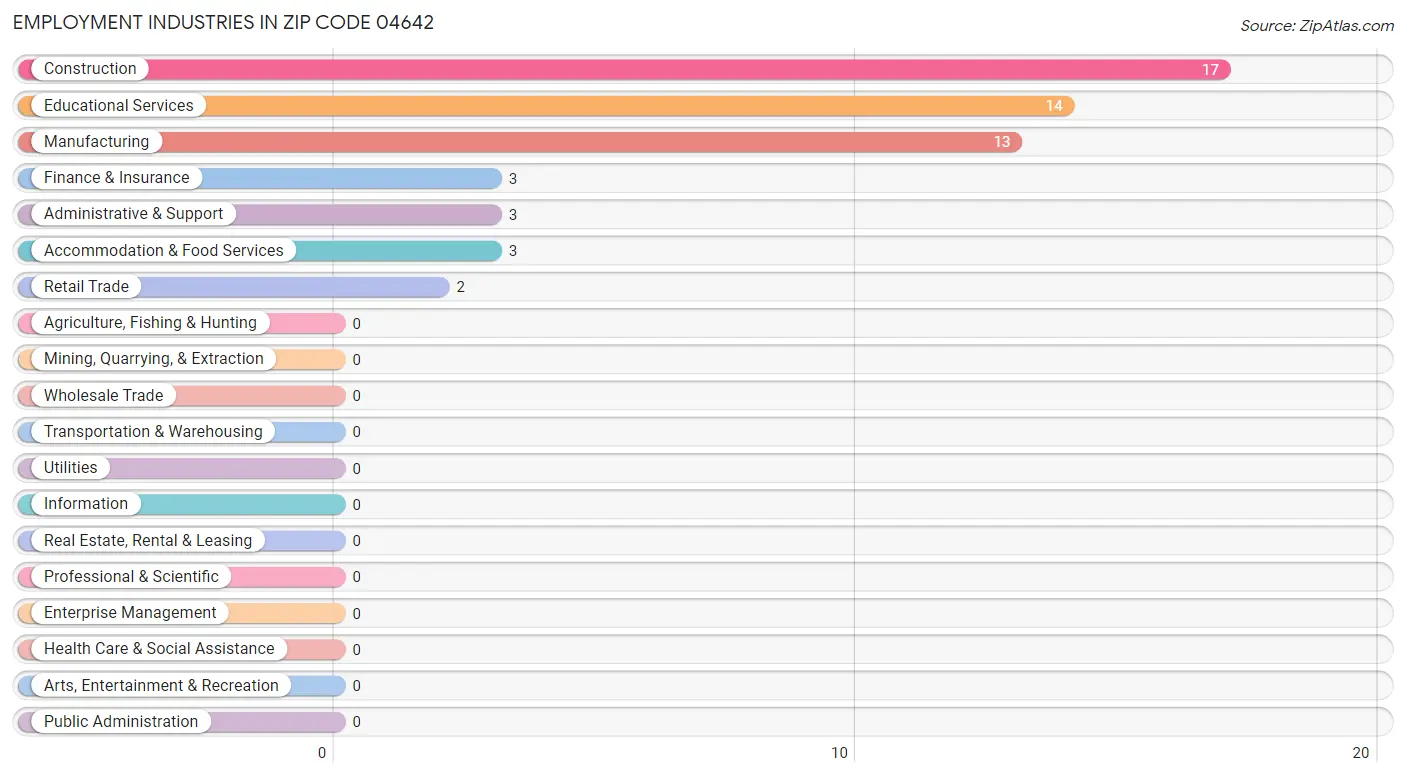Click the Manufacturing value 13
The width and height of the screenshot is (1406, 777).
pyautogui.click(x=1002, y=142)
